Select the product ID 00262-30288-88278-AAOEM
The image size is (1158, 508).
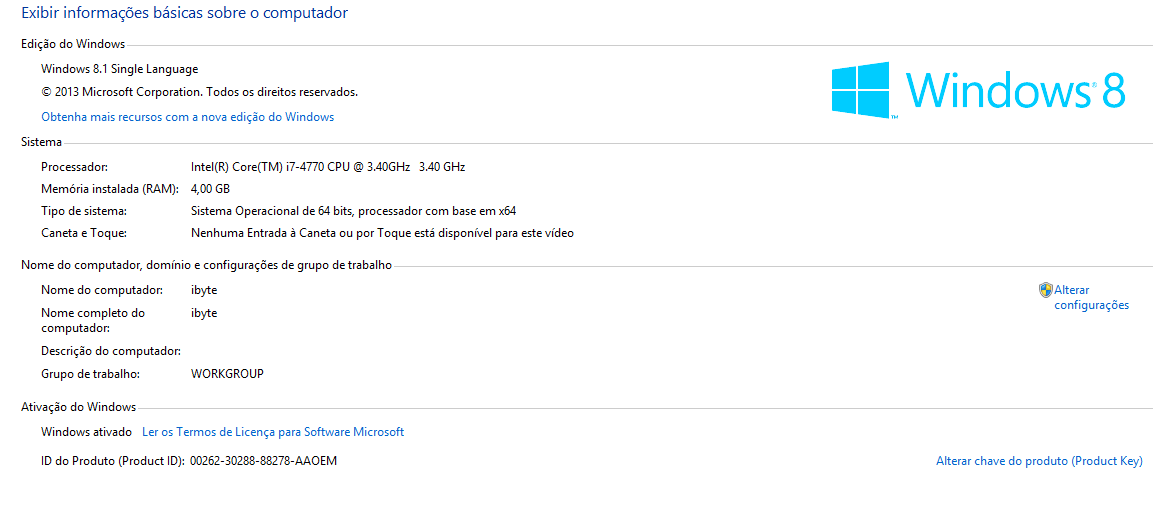point(264,461)
